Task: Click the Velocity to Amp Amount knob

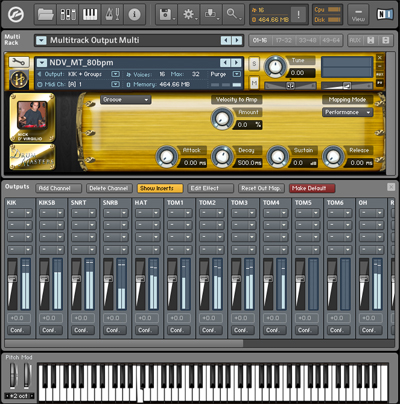Action: click(222, 119)
